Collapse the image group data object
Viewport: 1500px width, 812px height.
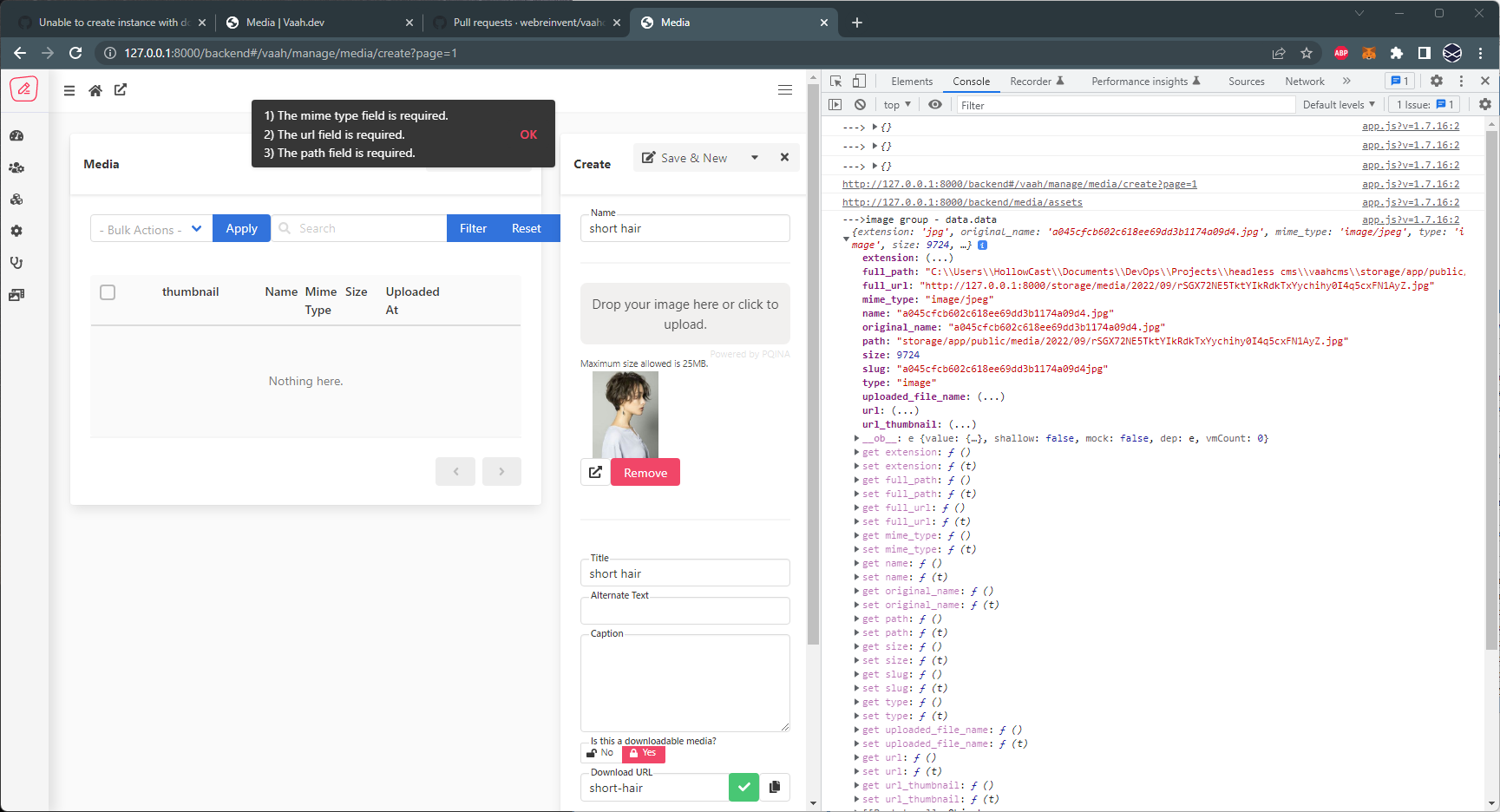click(846, 239)
